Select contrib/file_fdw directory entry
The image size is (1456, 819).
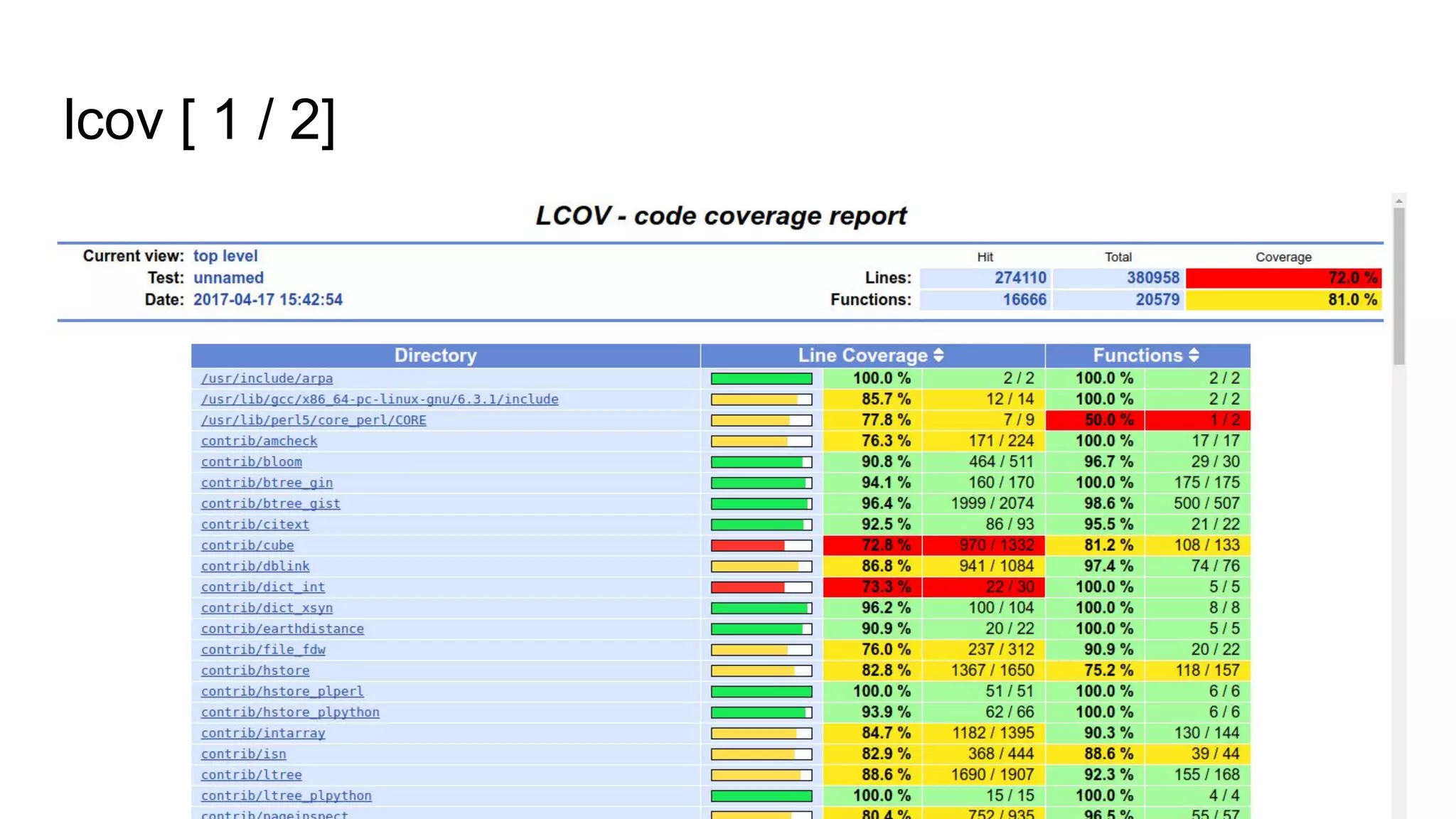pos(263,650)
